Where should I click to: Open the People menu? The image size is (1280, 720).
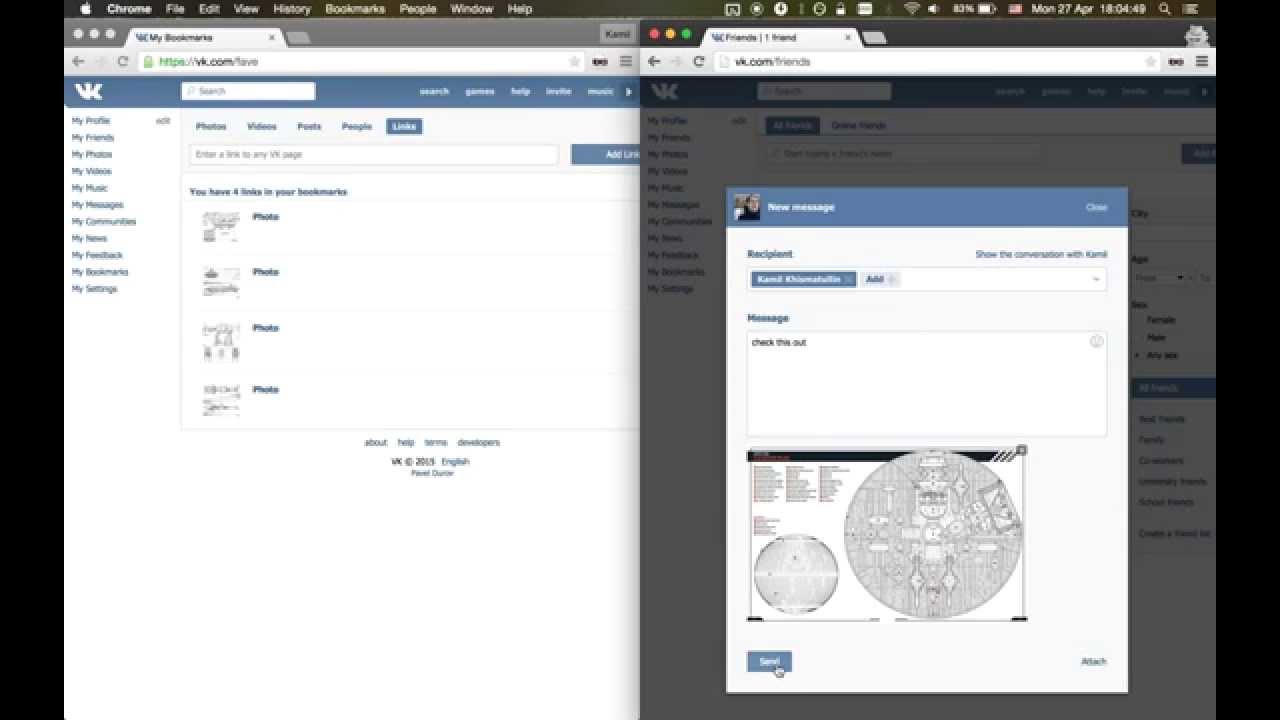click(418, 9)
